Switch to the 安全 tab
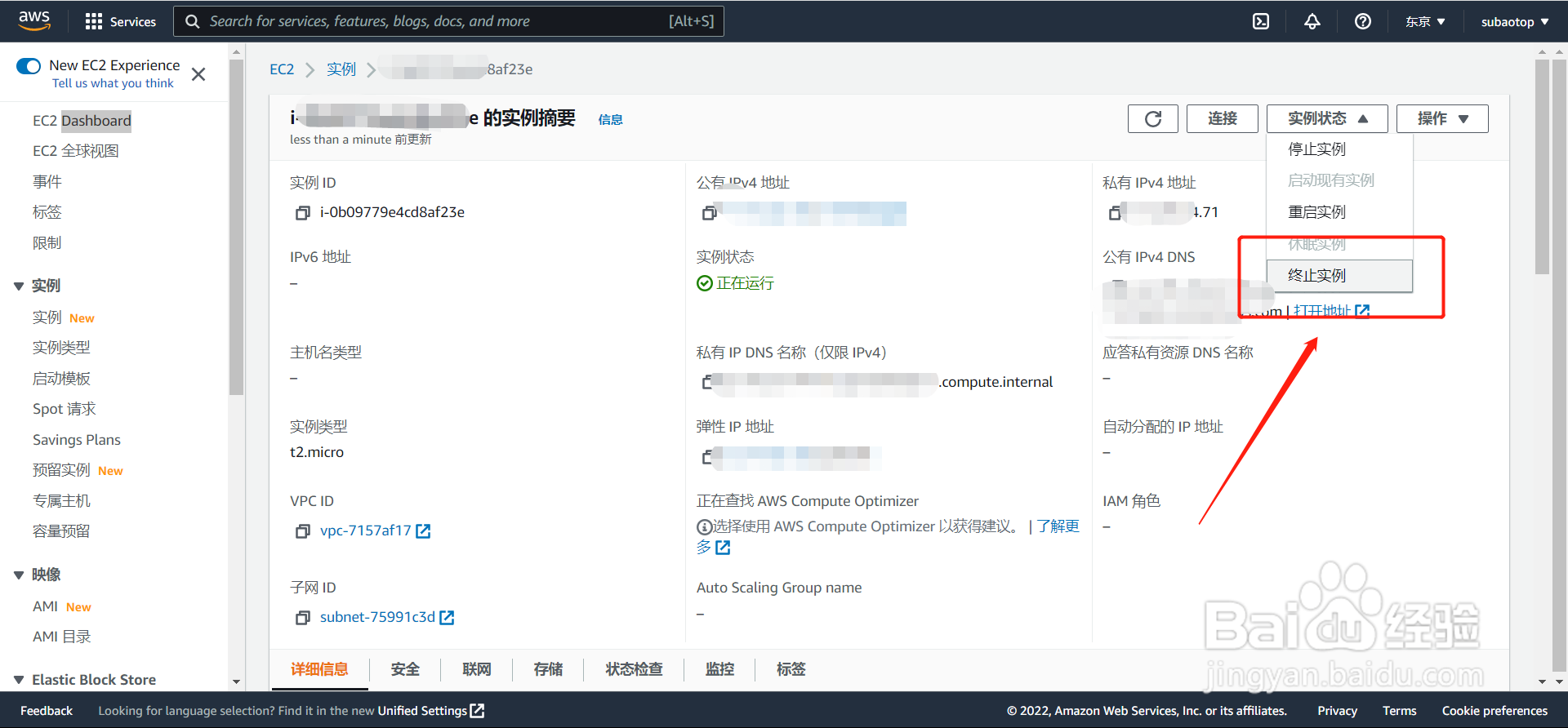1568x728 pixels. click(x=405, y=669)
